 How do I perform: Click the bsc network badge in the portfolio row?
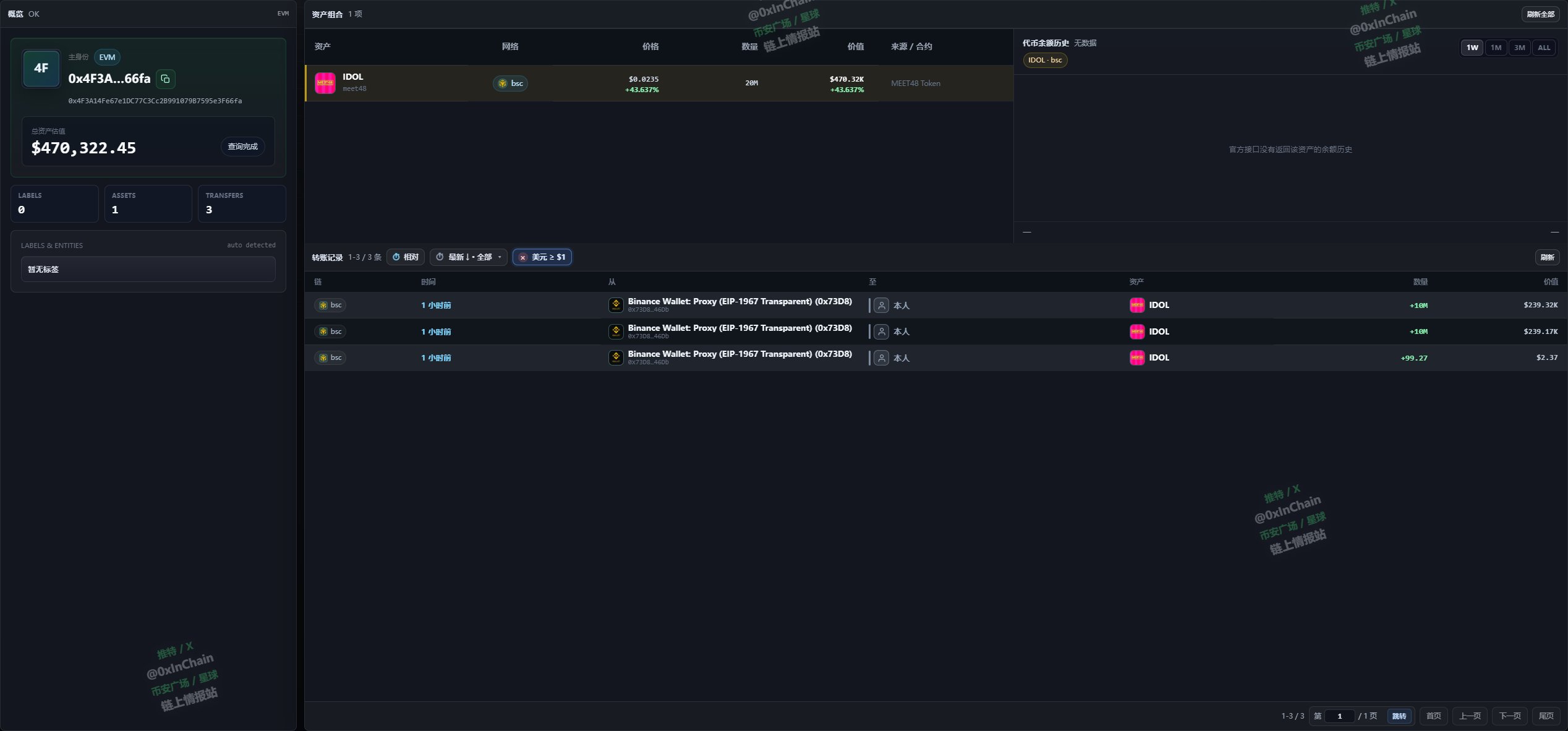coord(510,83)
